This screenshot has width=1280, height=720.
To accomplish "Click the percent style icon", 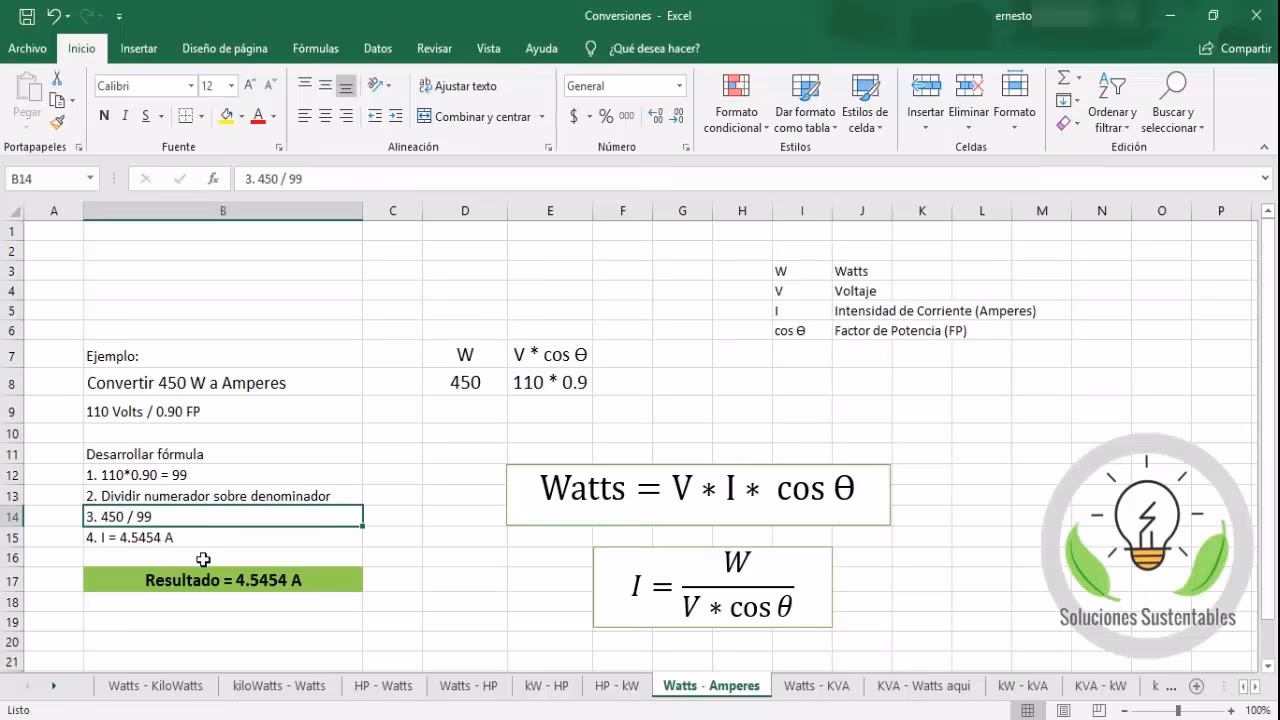I will pos(605,117).
